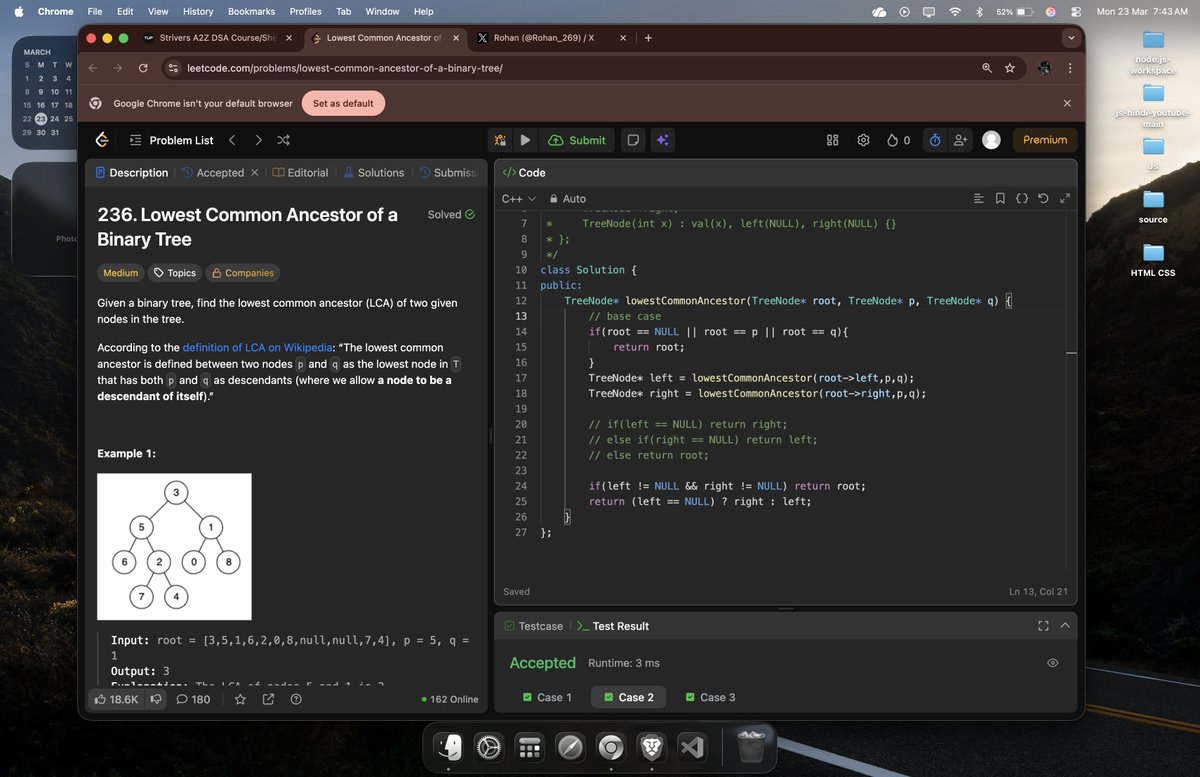Bookmark this page with the star icon
Image resolution: width=1200 pixels, height=777 pixels.
pos(1010,68)
